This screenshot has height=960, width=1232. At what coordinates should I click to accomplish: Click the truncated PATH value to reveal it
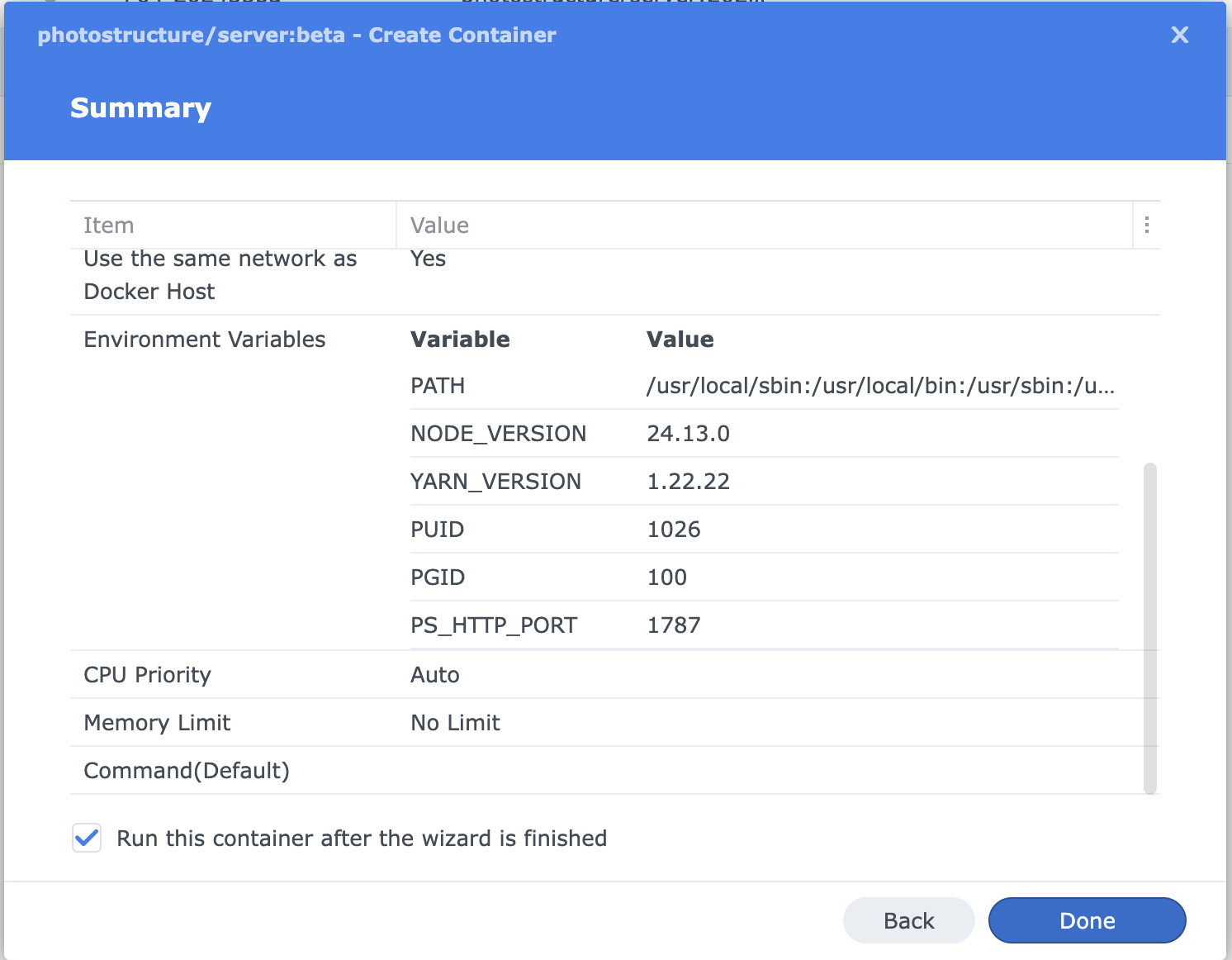(880, 385)
